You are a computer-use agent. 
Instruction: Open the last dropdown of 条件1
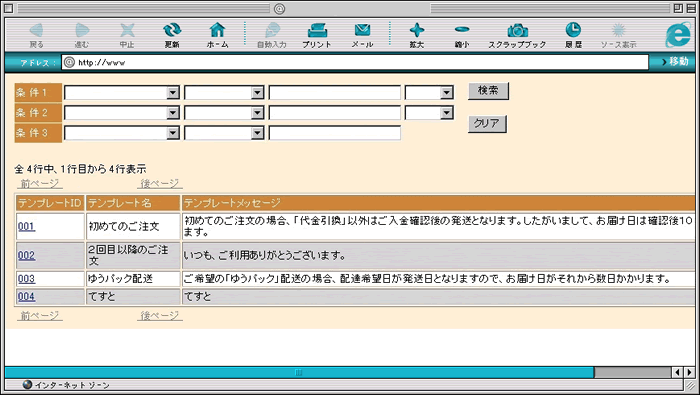[x=429, y=93]
